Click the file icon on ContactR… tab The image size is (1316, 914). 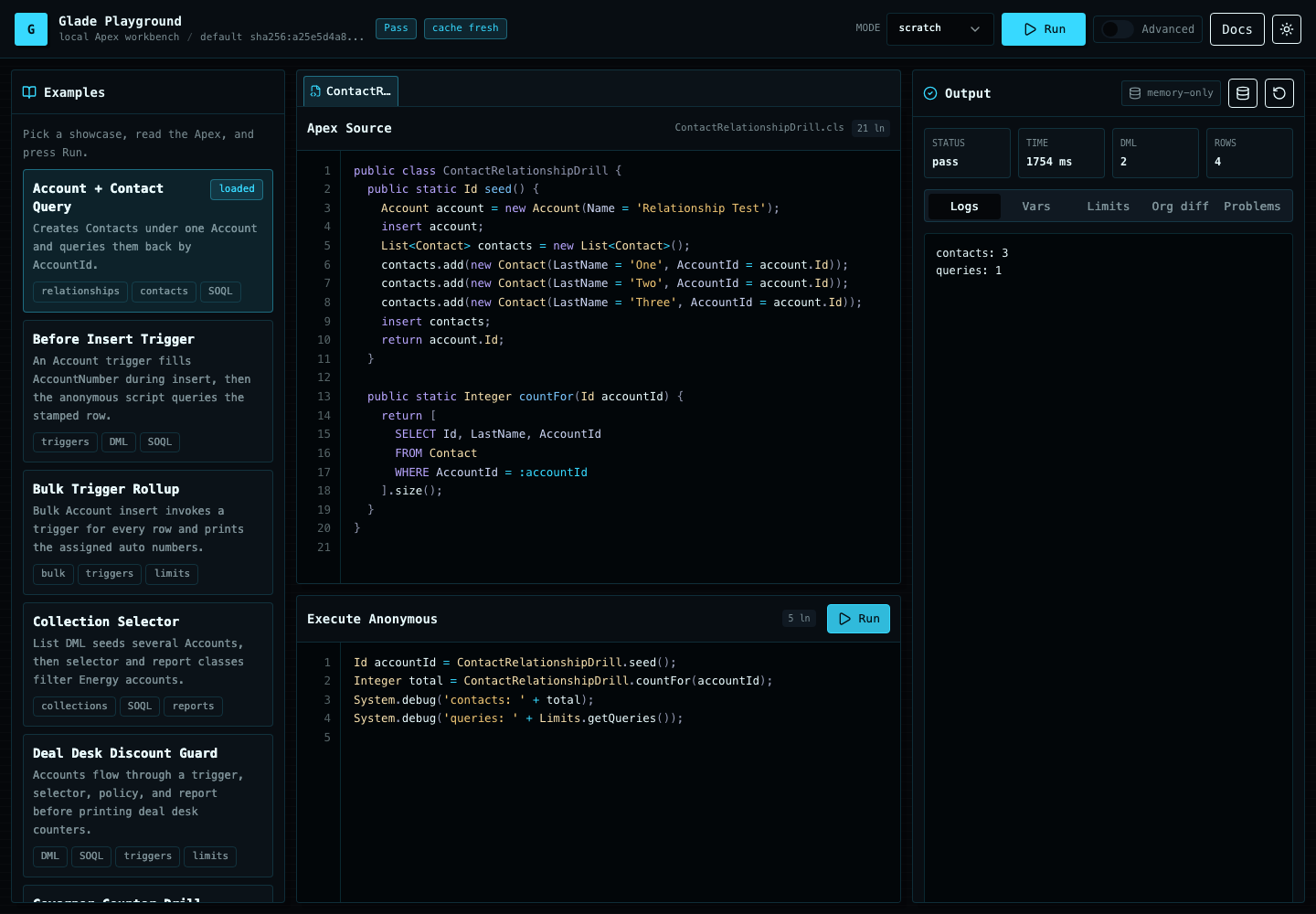pos(315,91)
